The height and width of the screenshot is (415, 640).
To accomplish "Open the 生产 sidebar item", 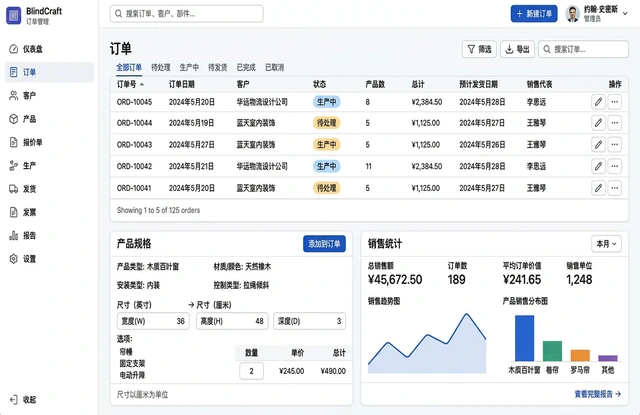I will pyautogui.click(x=49, y=165).
